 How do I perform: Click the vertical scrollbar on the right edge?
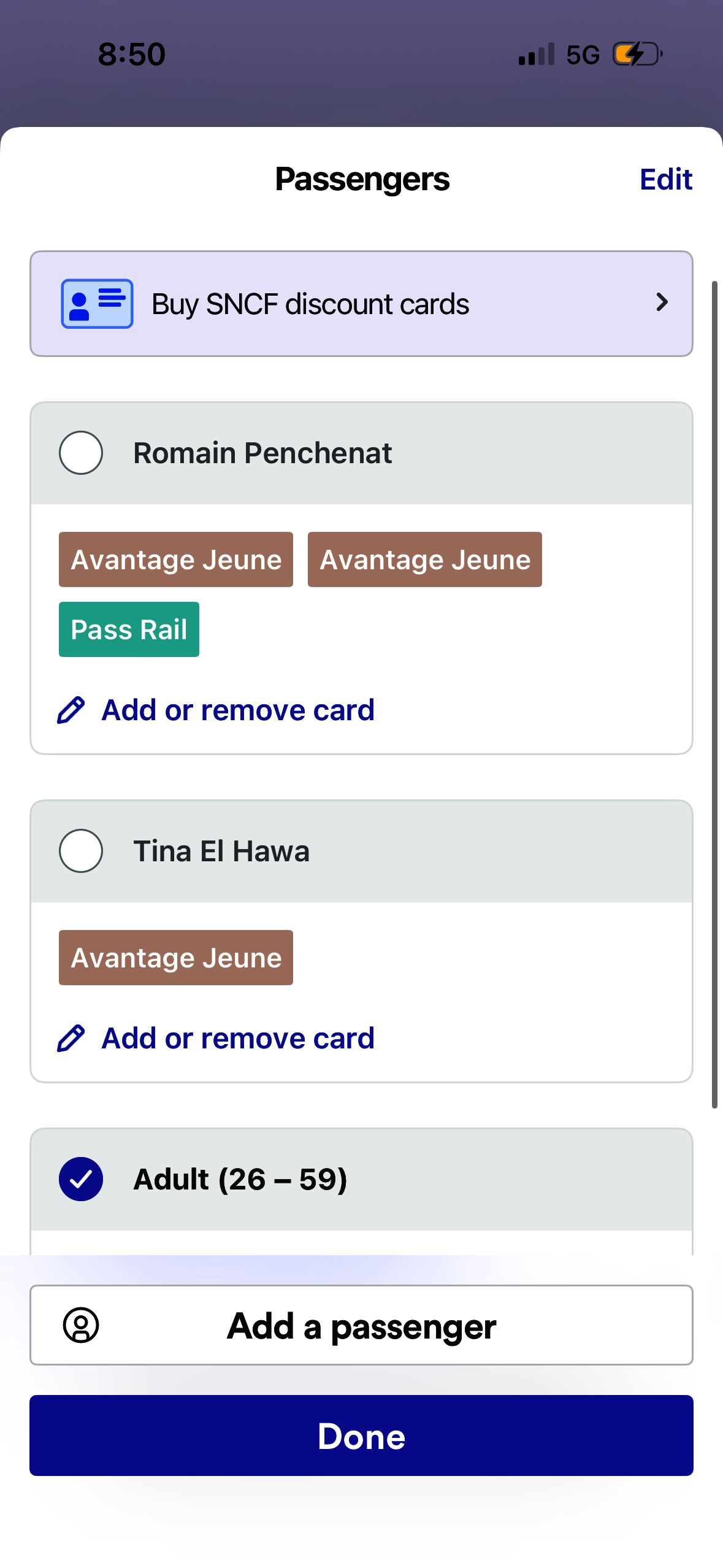(x=714, y=694)
